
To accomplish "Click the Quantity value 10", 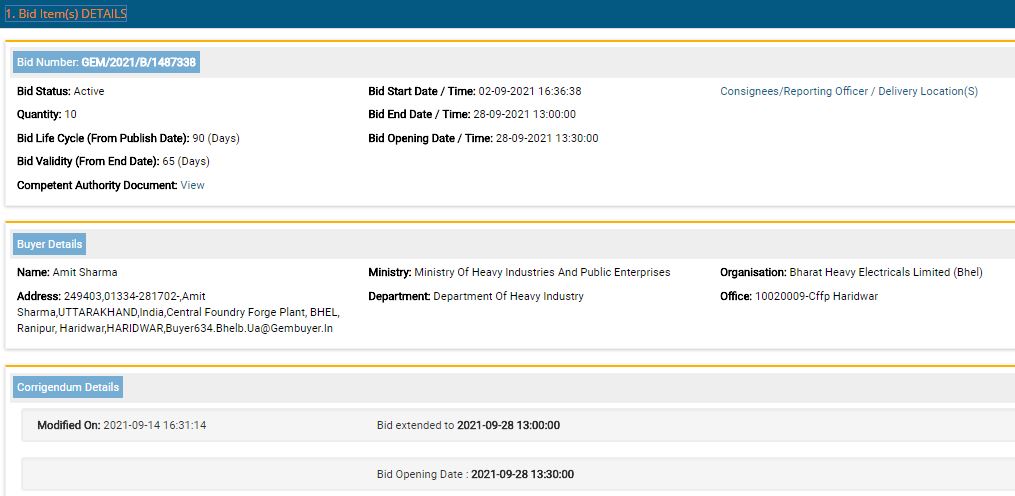I will [x=71, y=115].
